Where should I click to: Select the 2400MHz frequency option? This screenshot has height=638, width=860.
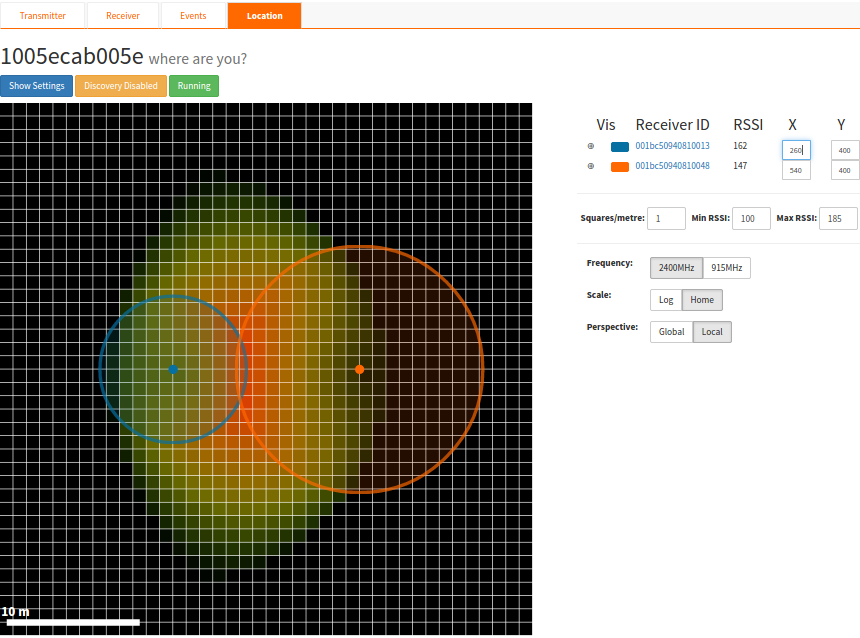(x=676, y=268)
